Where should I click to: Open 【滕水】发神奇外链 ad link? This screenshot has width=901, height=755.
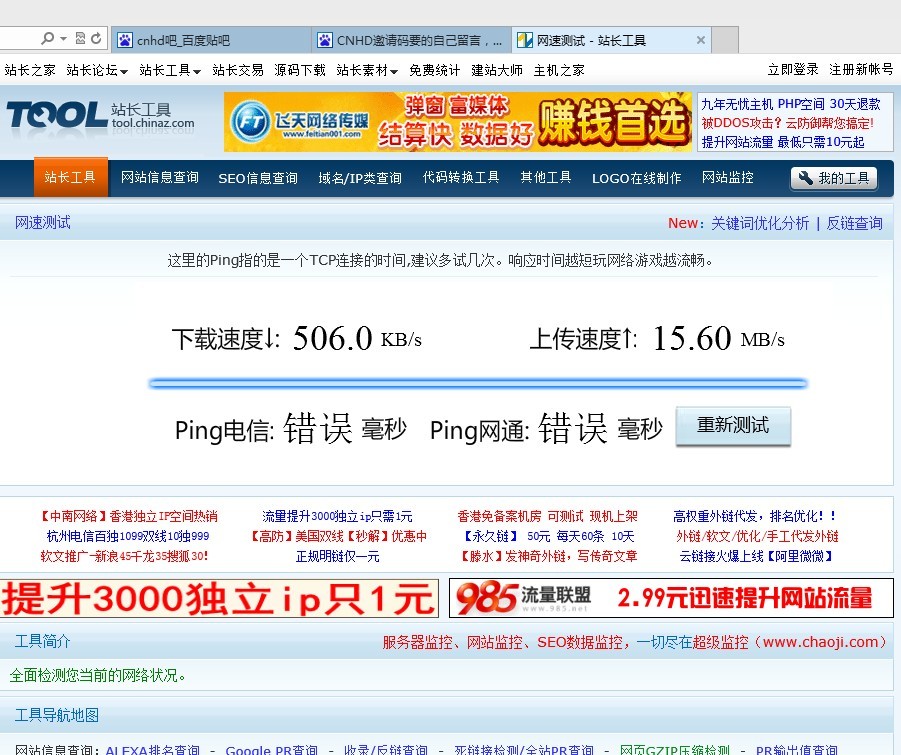[548, 556]
